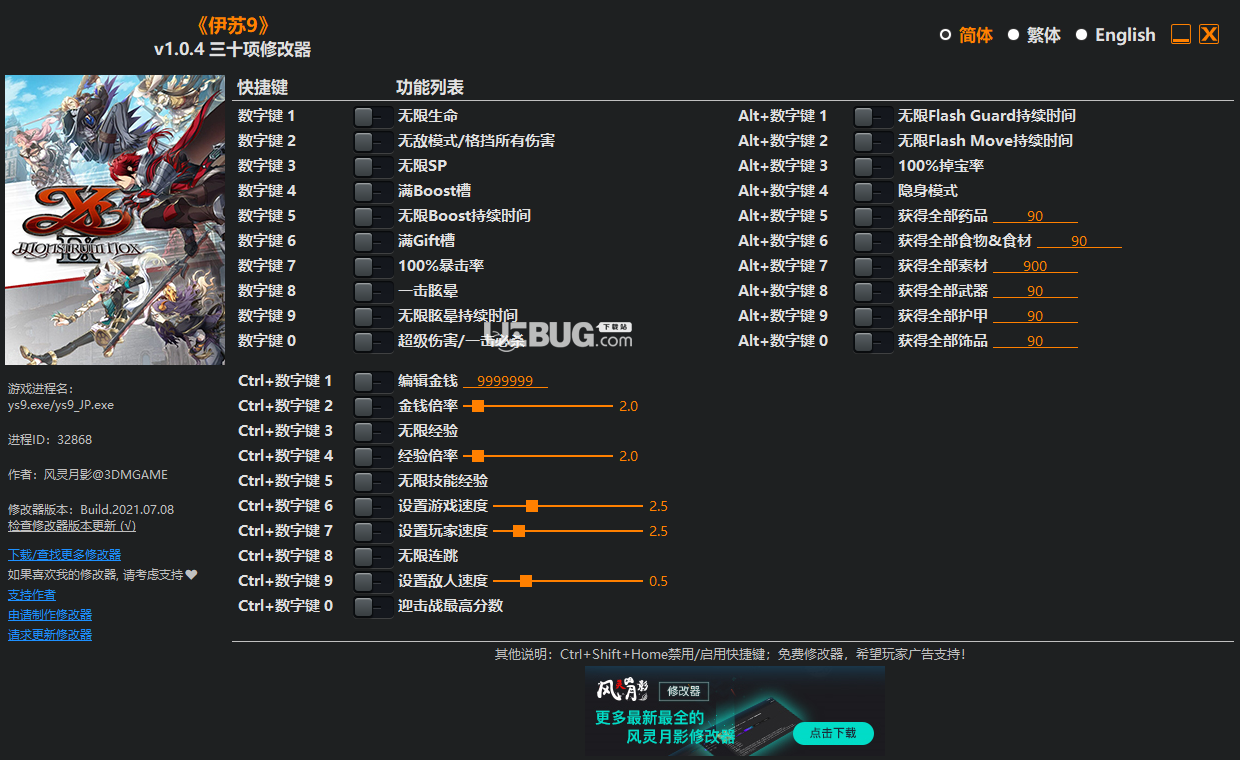
Task: Minimize the trainer window
Action: 1181,34
